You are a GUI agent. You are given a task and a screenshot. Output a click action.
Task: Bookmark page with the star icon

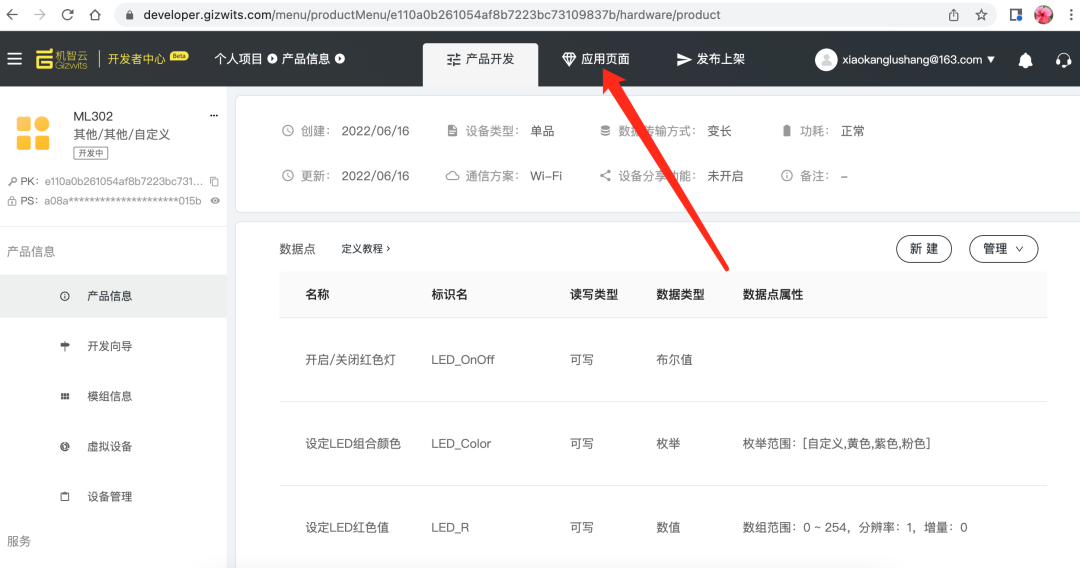pos(981,15)
